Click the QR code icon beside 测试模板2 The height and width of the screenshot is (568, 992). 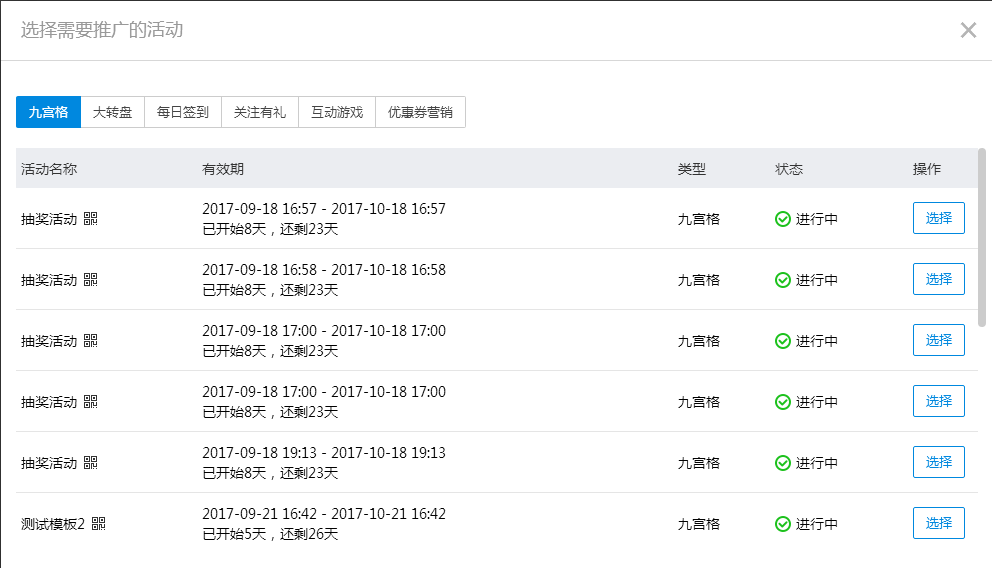coord(98,524)
